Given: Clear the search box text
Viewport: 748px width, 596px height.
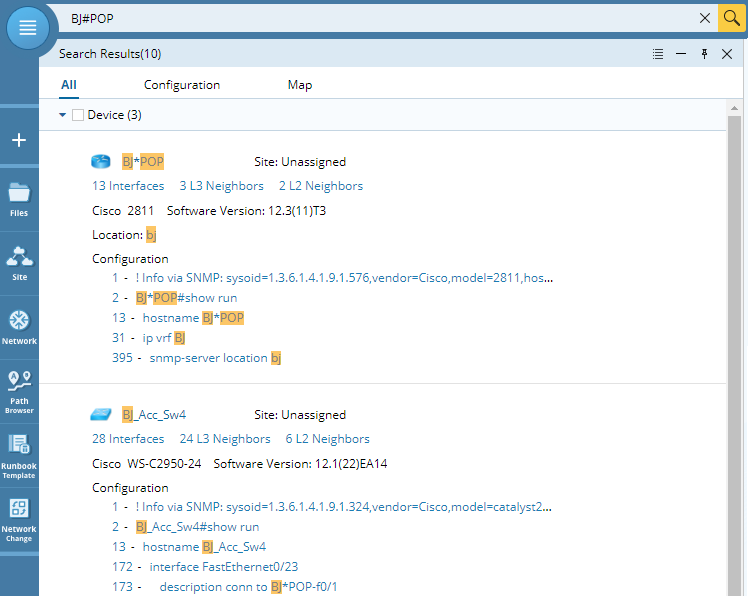Looking at the screenshot, I should click(x=704, y=18).
